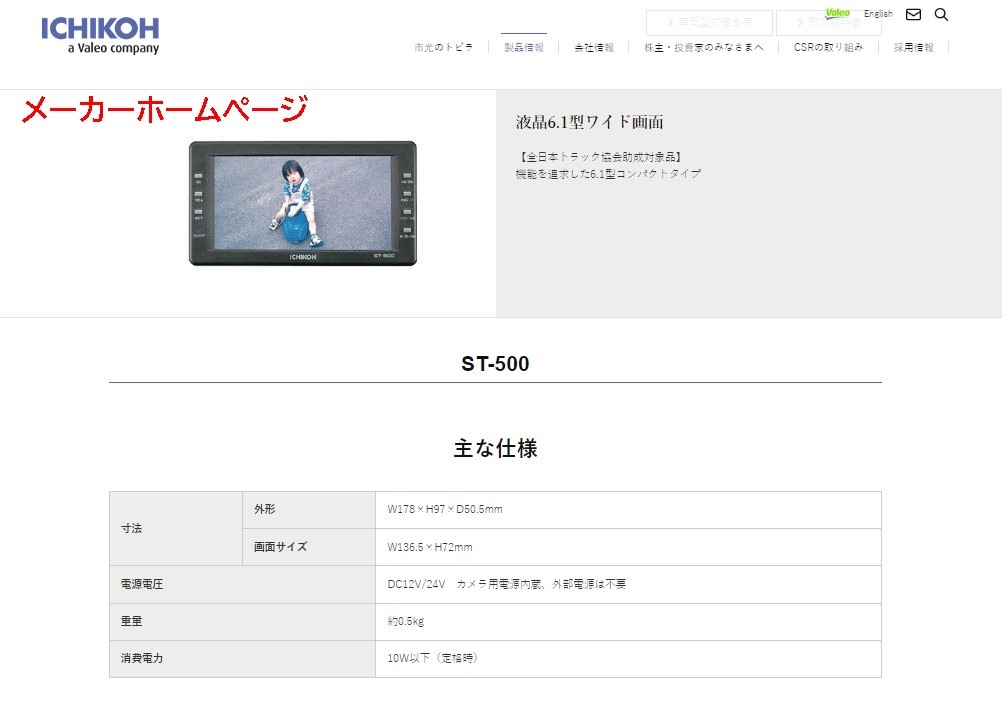The height and width of the screenshot is (716, 1002).
Task: Select the 全日本トラック協会助成対象品 line
Action: (600, 157)
